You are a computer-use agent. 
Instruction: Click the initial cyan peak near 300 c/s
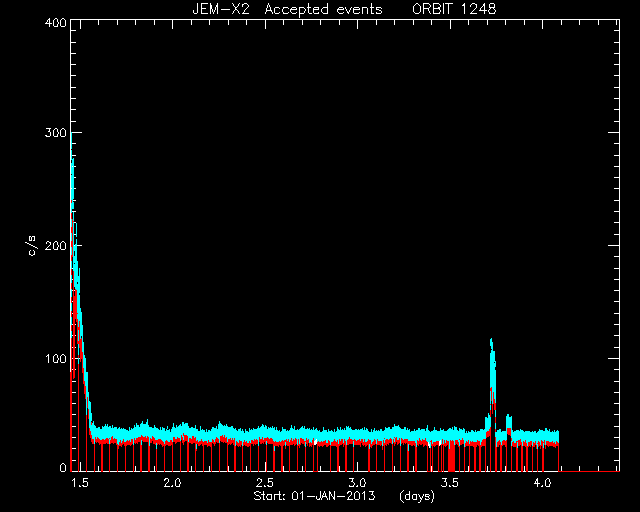tap(72, 137)
